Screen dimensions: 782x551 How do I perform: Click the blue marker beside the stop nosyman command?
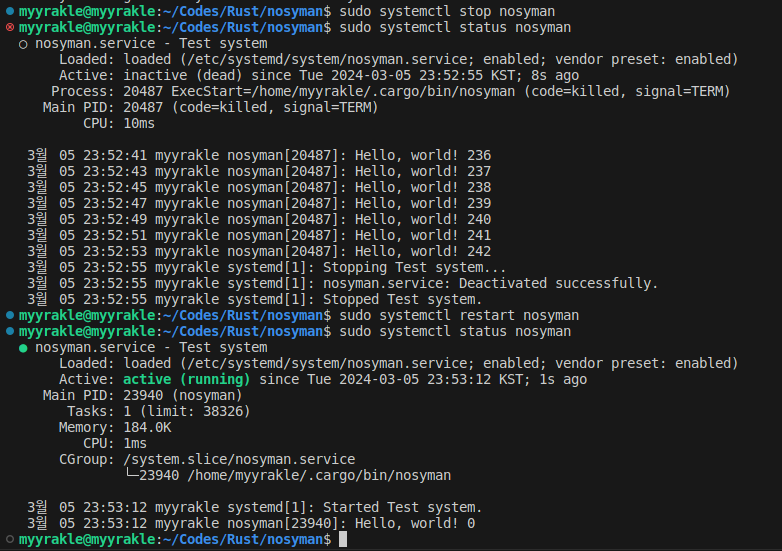[10, 11]
